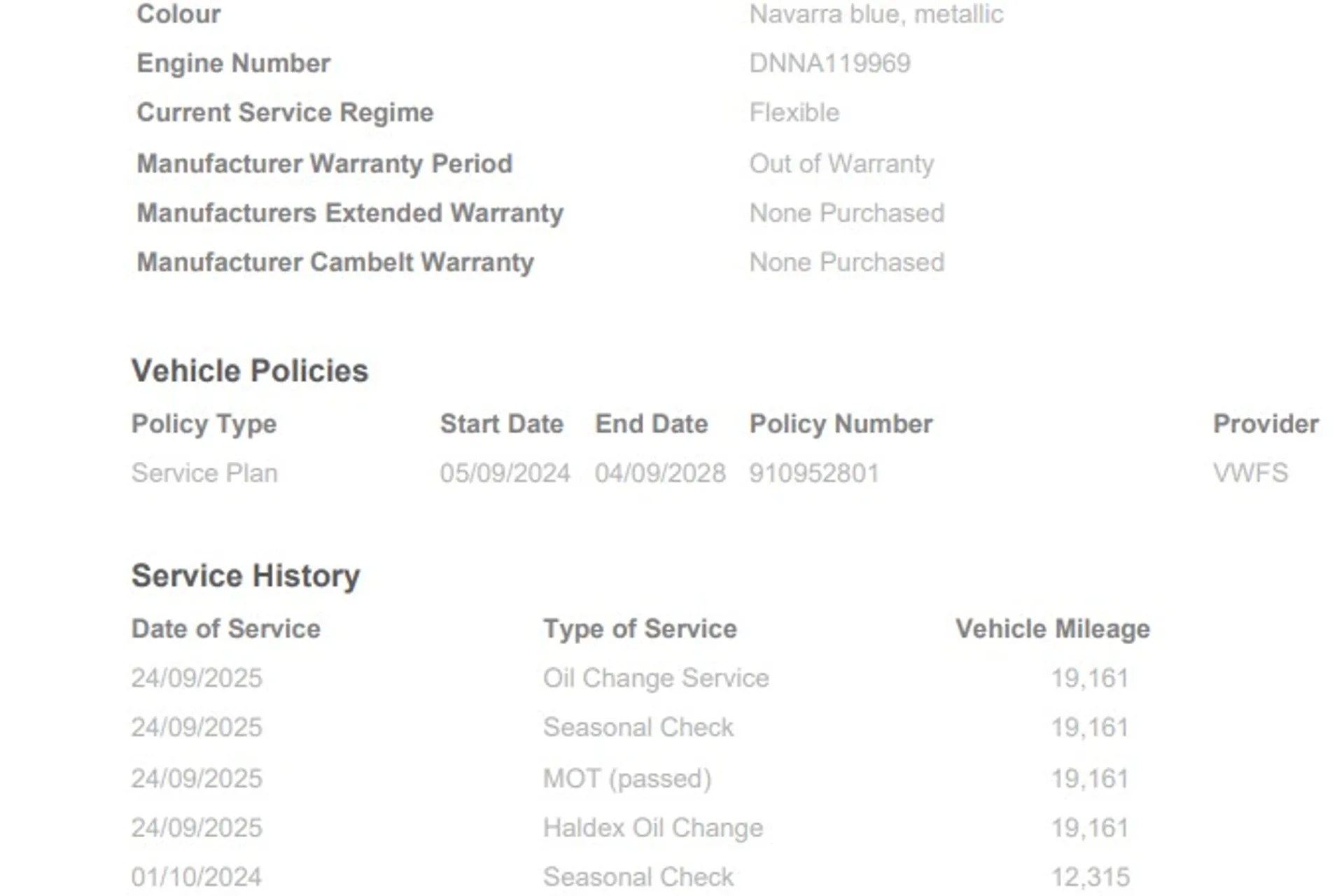Viewport: 1344px width, 896px height.
Task: Select the Haldex Oil Change entry
Action: point(653,828)
